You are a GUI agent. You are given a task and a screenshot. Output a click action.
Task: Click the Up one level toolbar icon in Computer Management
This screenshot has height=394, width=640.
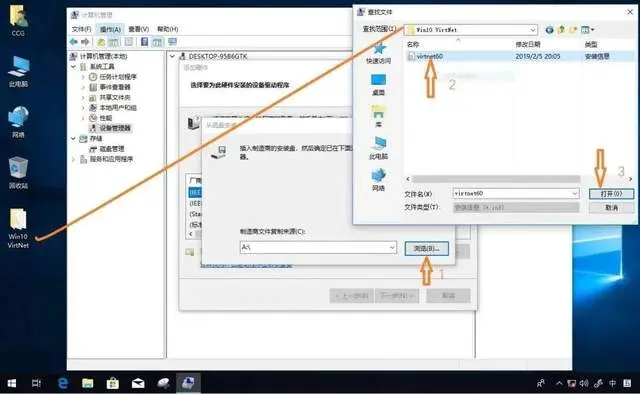coord(101,42)
